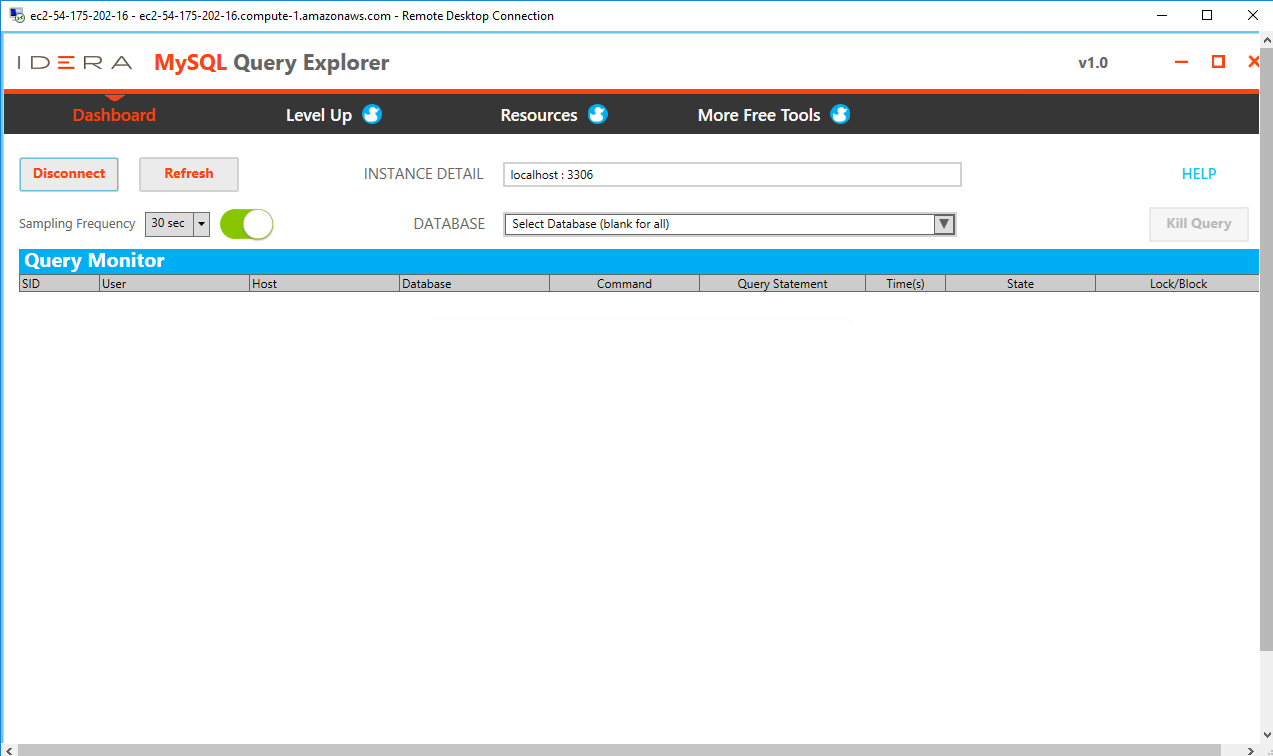Click the Database dropdown arrow
Image resolution: width=1273 pixels, height=756 pixels.
click(943, 223)
